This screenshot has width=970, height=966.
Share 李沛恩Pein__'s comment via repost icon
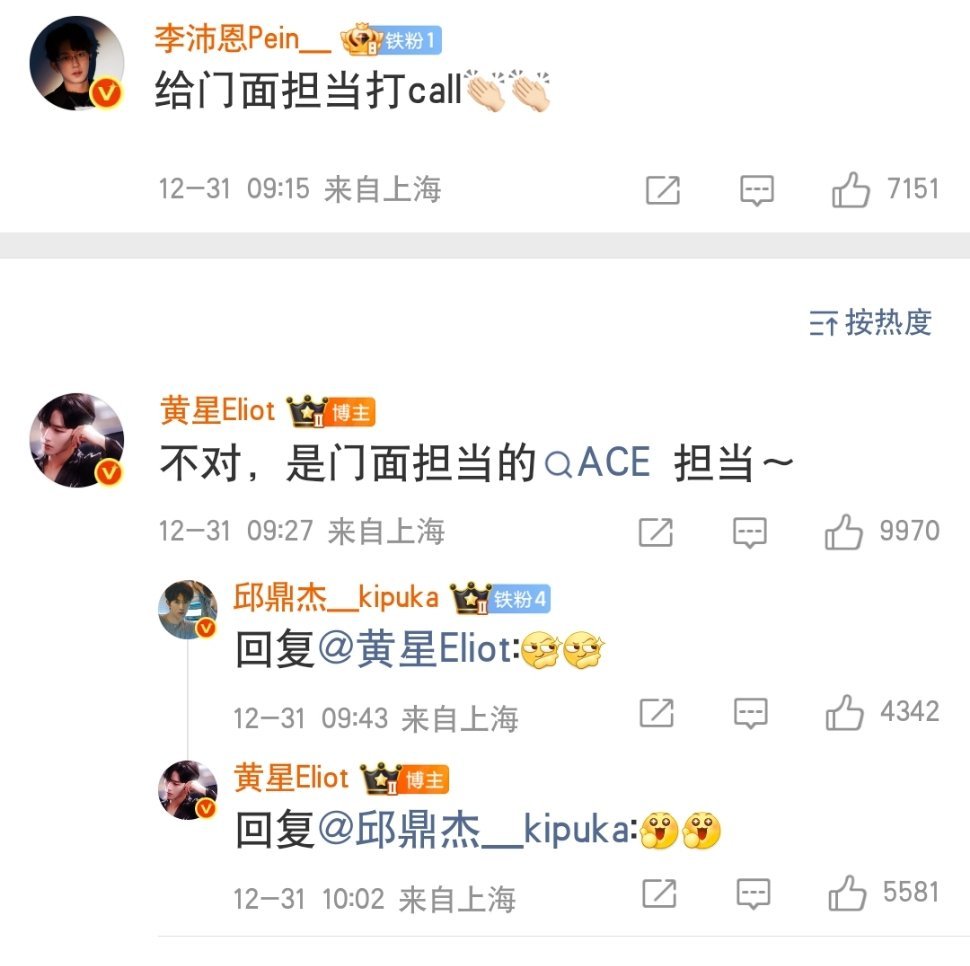coord(663,190)
